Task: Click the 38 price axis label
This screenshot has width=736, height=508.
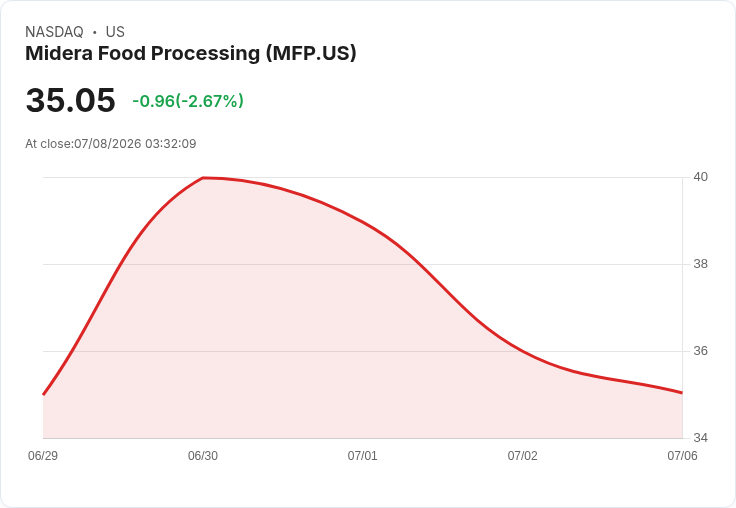Action: click(x=701, y=264)
